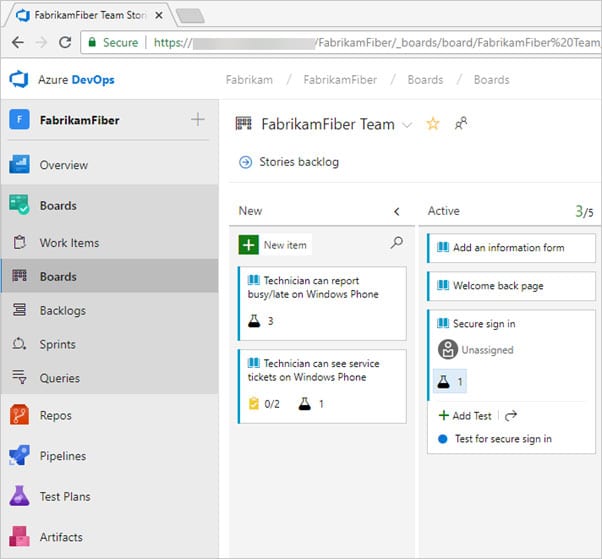The width and height of the screenshot is (602, 559).
Task: Open Overview in the sidebar
Action: point(110,165)
